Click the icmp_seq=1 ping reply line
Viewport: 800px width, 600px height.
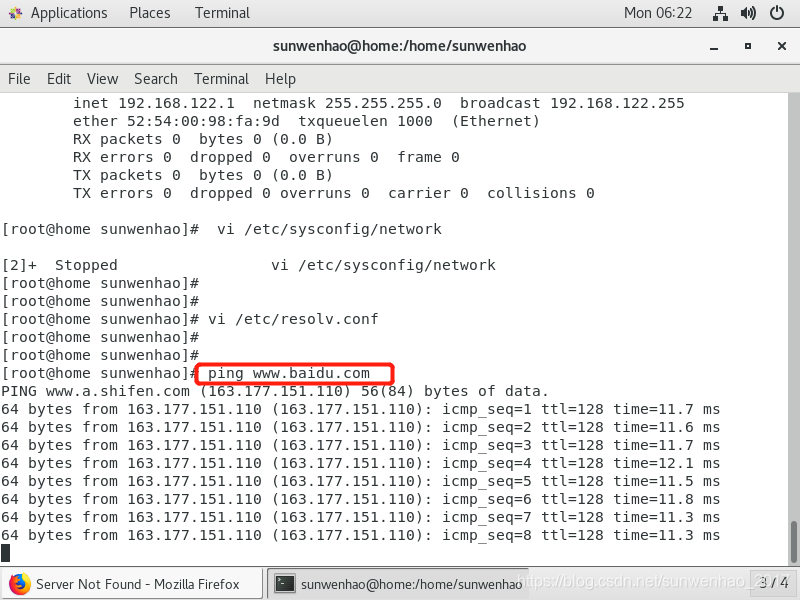tap(360, 409)
